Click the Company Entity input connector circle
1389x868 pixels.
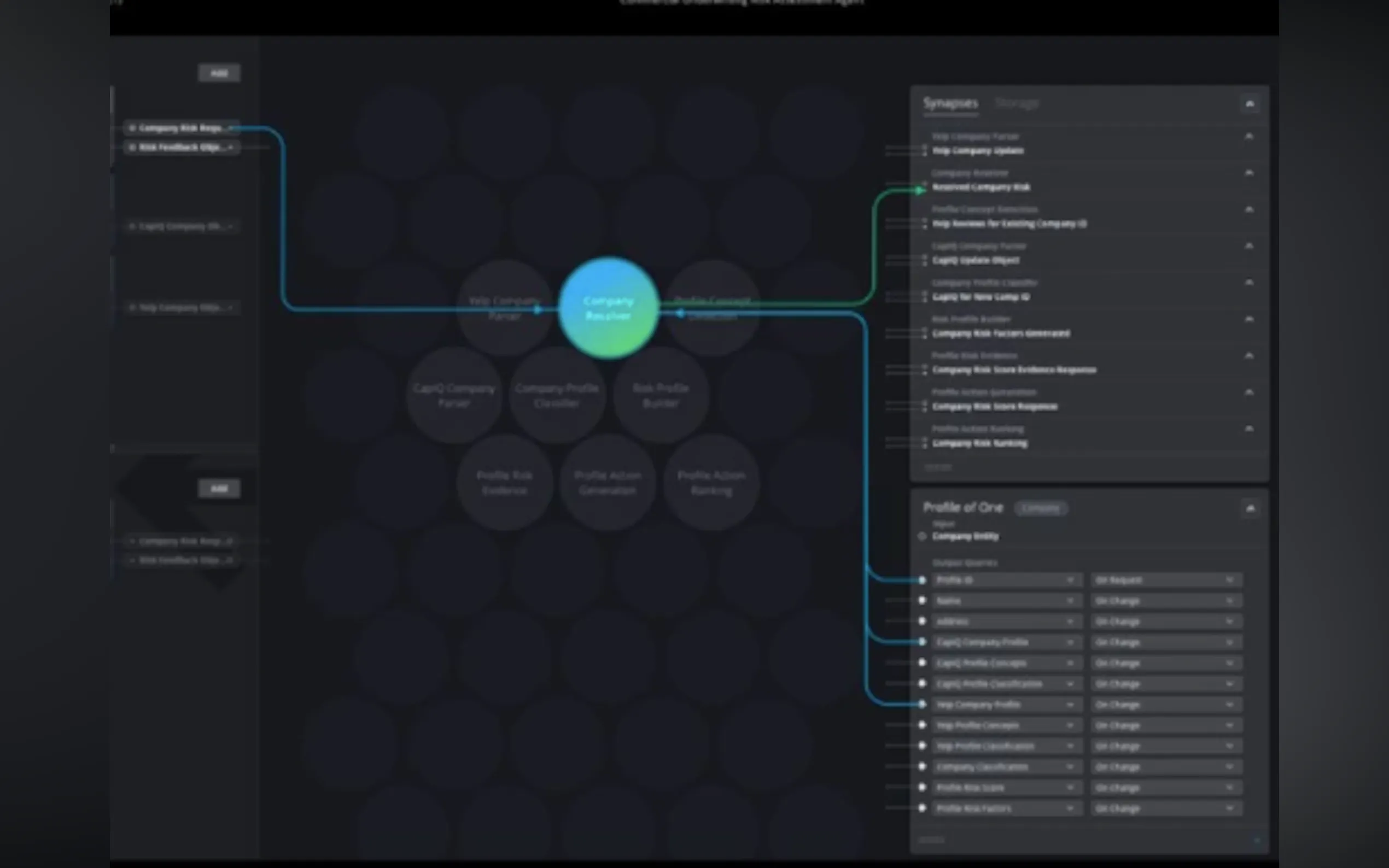922,536
